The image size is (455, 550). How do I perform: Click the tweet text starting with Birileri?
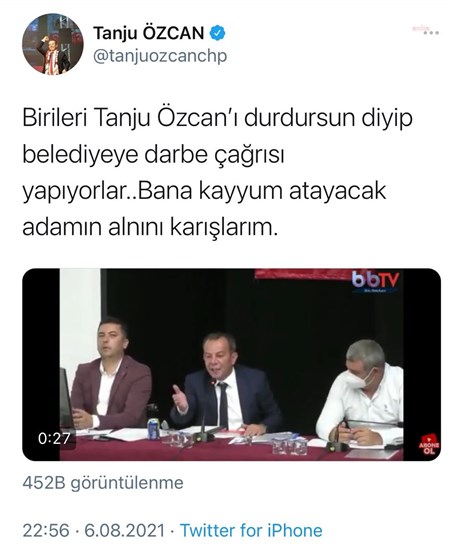[218, 173]
